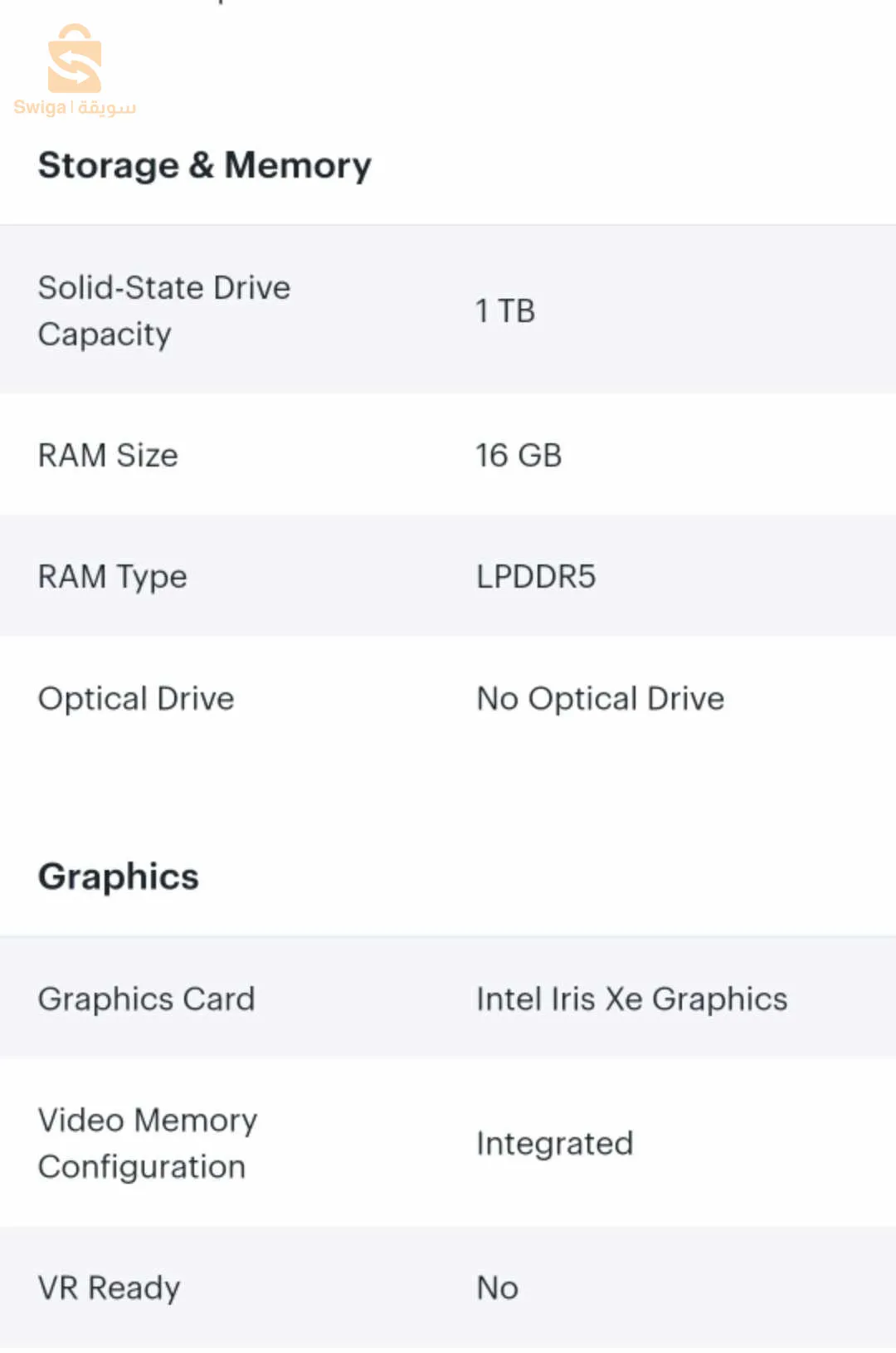Image resolution: width=896 pixels, height=1353 pixels.
Task: Select the LPDDR5 value
Action: pyautogui.click(x=536, y=577)
